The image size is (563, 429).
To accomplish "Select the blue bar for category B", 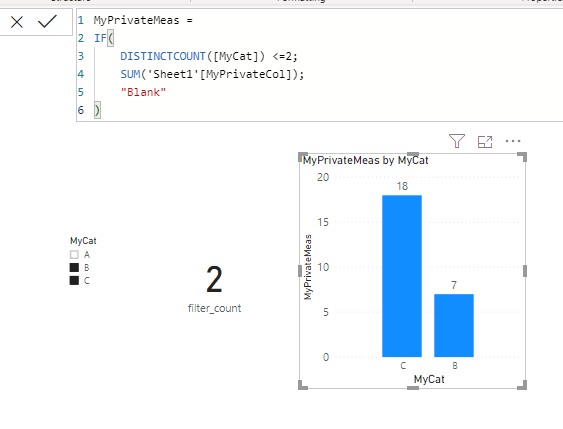I will [x=454, y=325].
